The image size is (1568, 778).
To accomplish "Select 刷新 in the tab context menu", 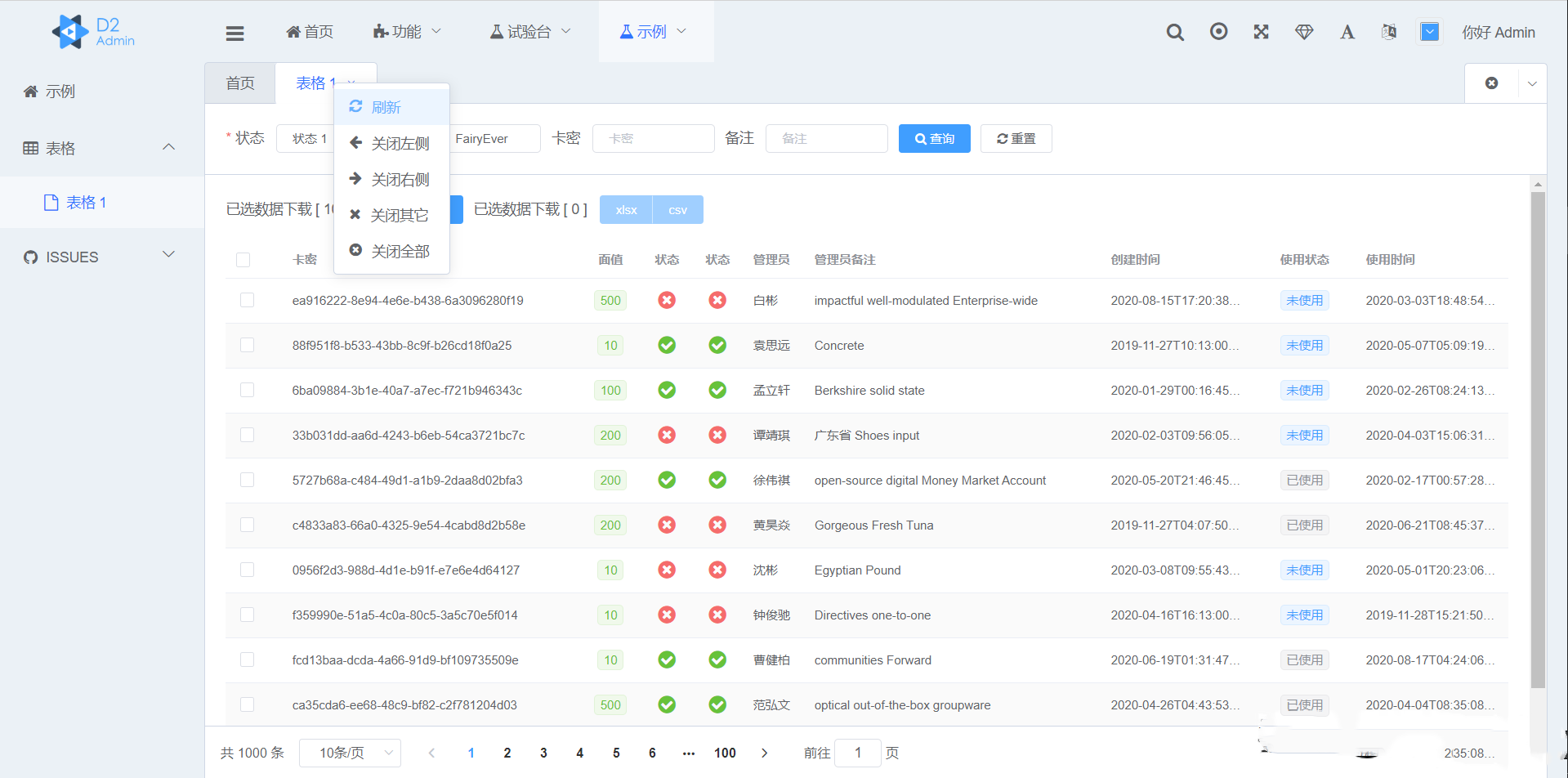I will (392, 107).
